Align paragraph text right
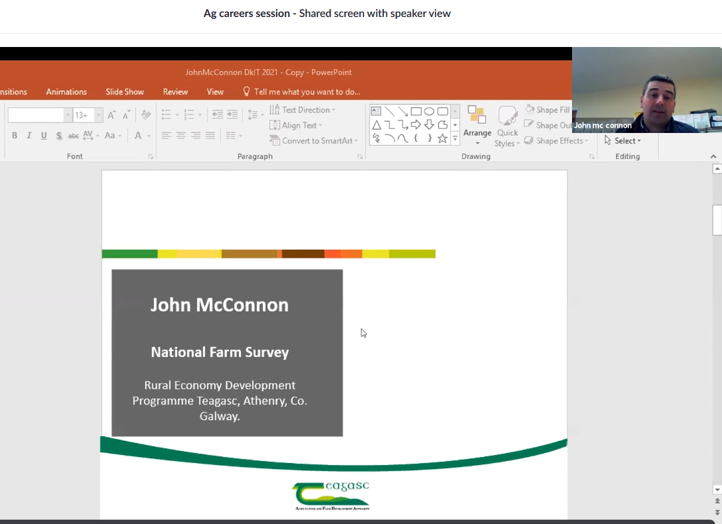This screenshot has height=524, width=722. [196, 135]
